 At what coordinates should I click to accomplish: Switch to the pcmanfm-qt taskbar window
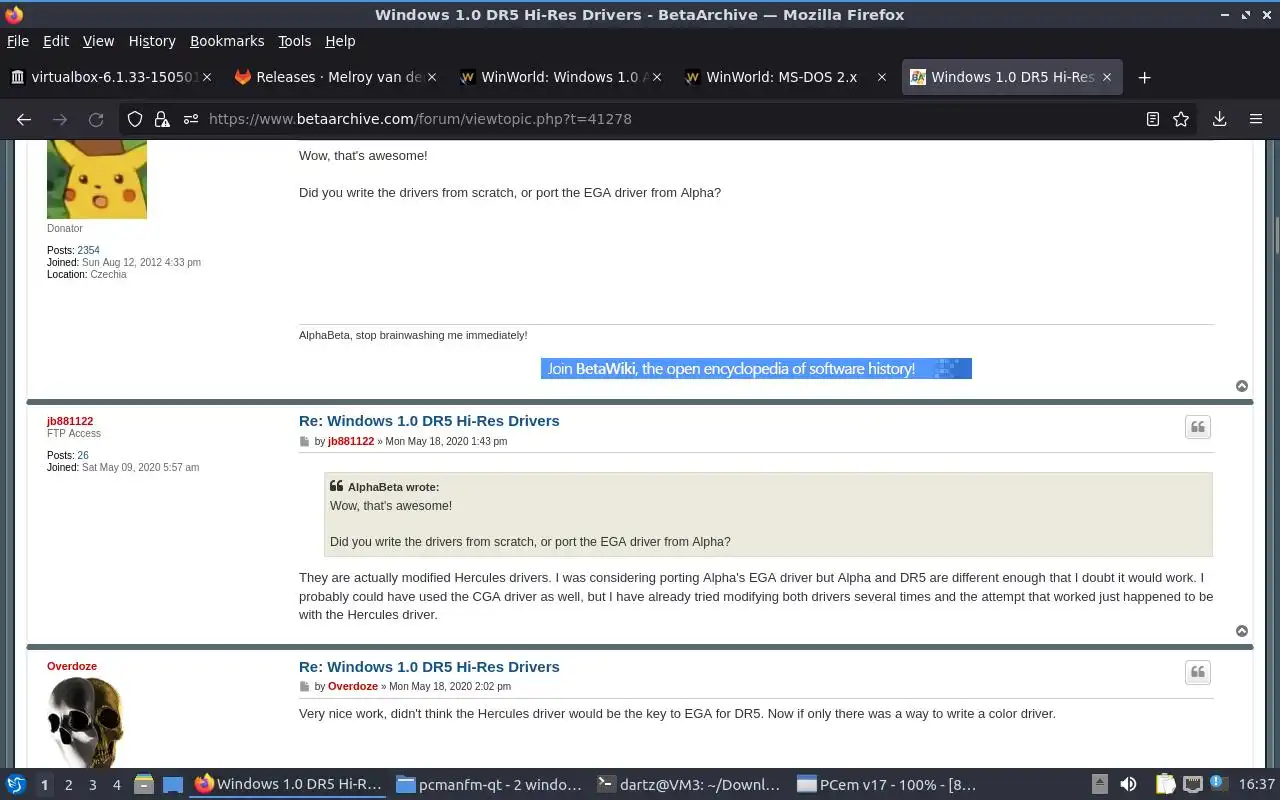488,785
